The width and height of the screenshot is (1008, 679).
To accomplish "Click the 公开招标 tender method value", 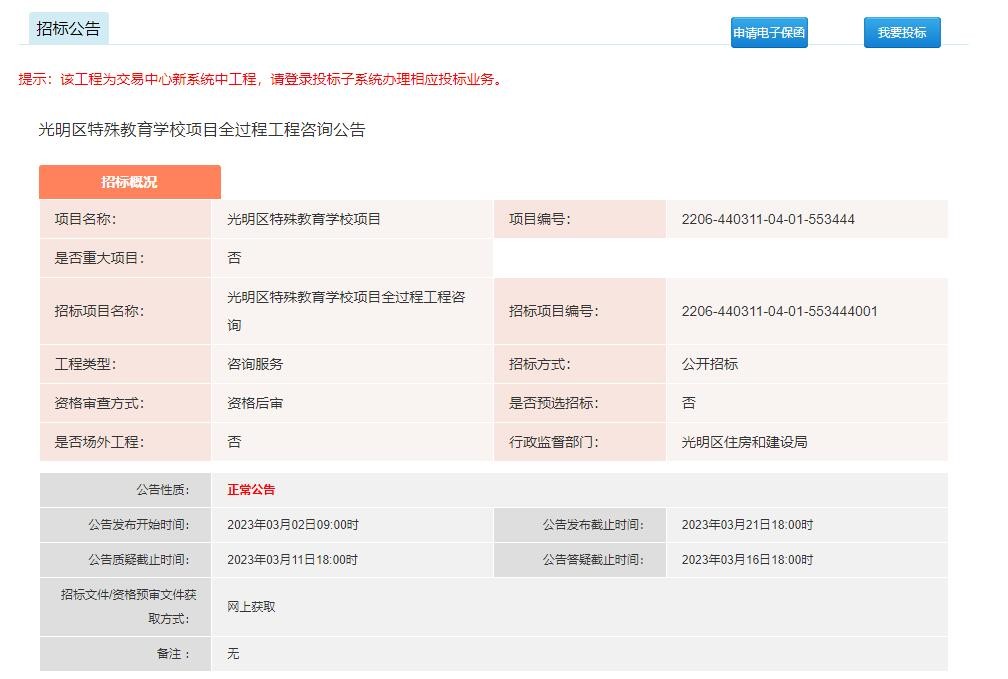I will [x=709, y=364].
